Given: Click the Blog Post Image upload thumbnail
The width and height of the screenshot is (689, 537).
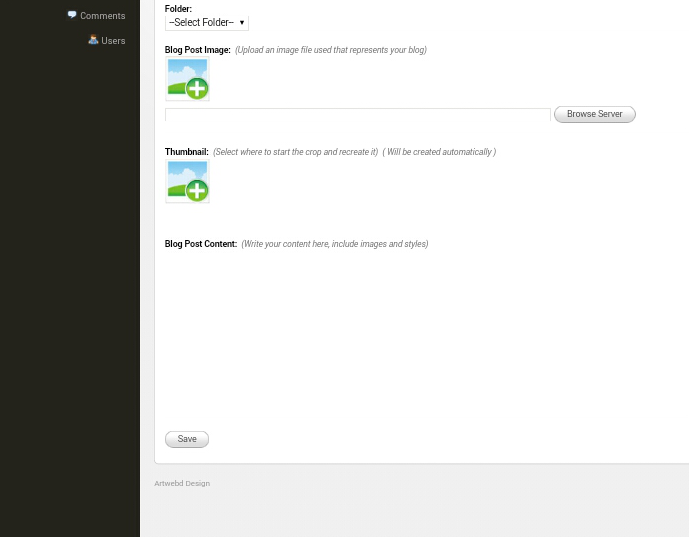Looking at the screenshot, I should tap(187, 79).
